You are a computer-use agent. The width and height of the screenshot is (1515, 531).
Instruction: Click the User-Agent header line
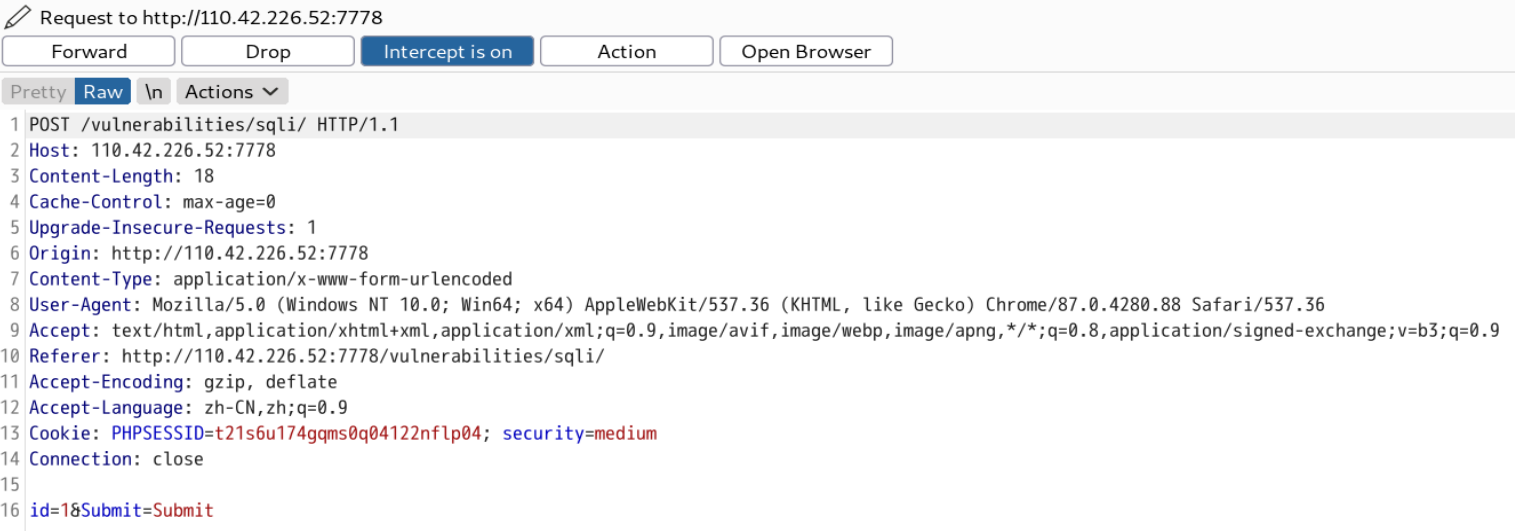click(x=677, y=305)
